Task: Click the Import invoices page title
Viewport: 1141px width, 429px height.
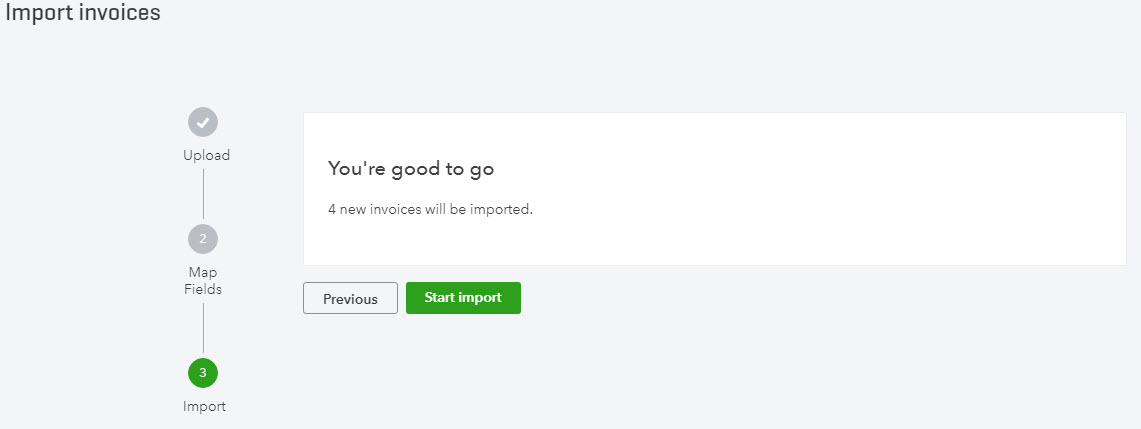Action: [x=83, y=12]
